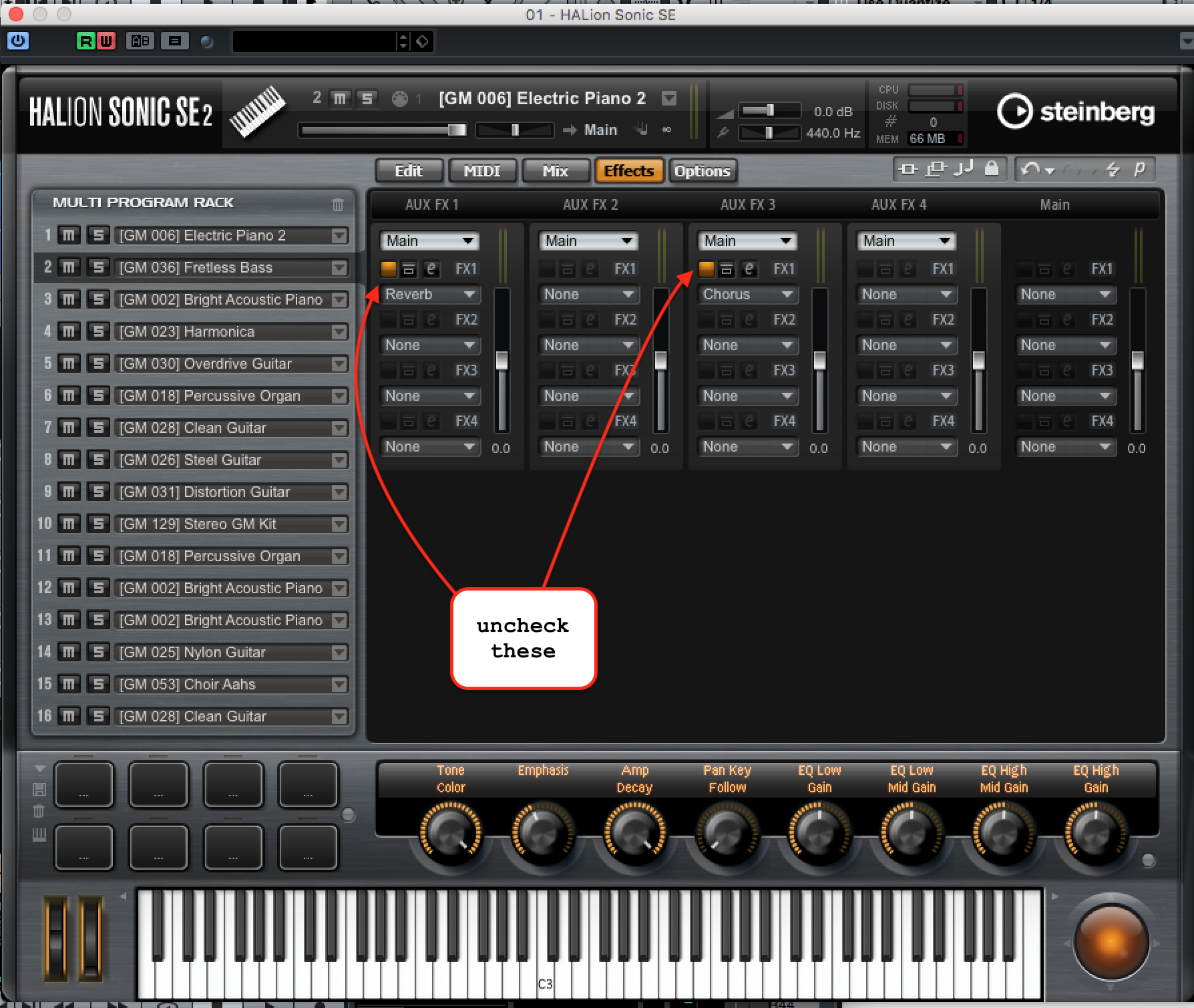Click the keyboard instrument image in header
The width and height of the screenshot is (1194, 1008).
click(257, 112)
